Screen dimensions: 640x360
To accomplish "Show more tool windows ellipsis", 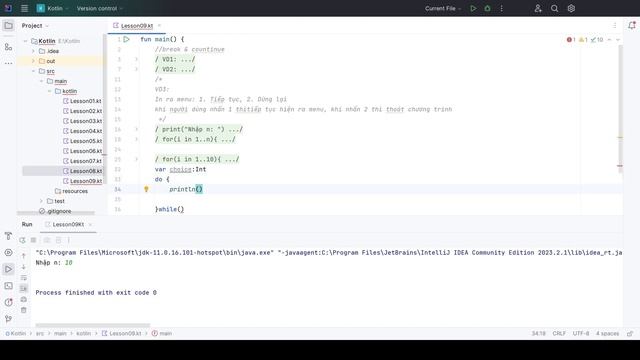I will click(8, 63).
